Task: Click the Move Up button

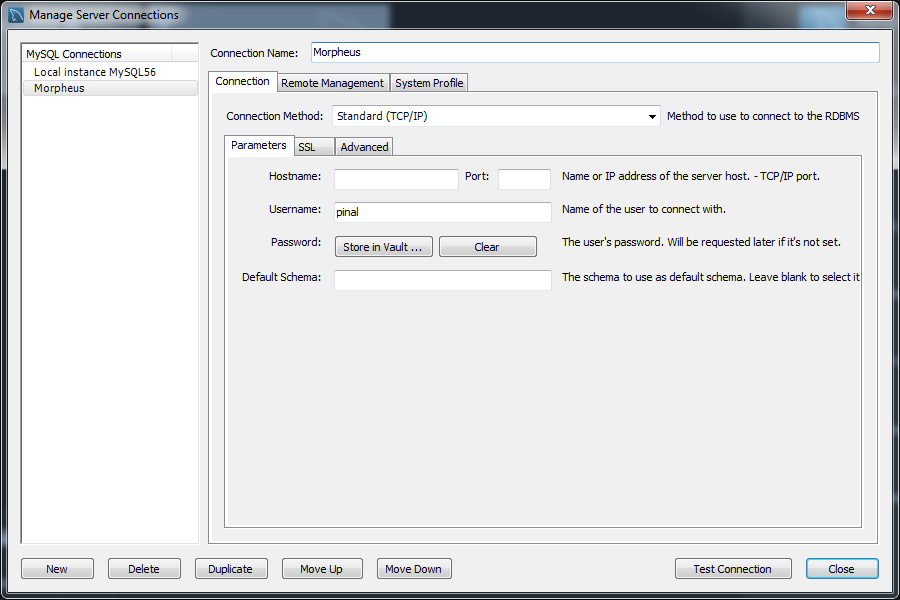Action: [x=322, y=569]
